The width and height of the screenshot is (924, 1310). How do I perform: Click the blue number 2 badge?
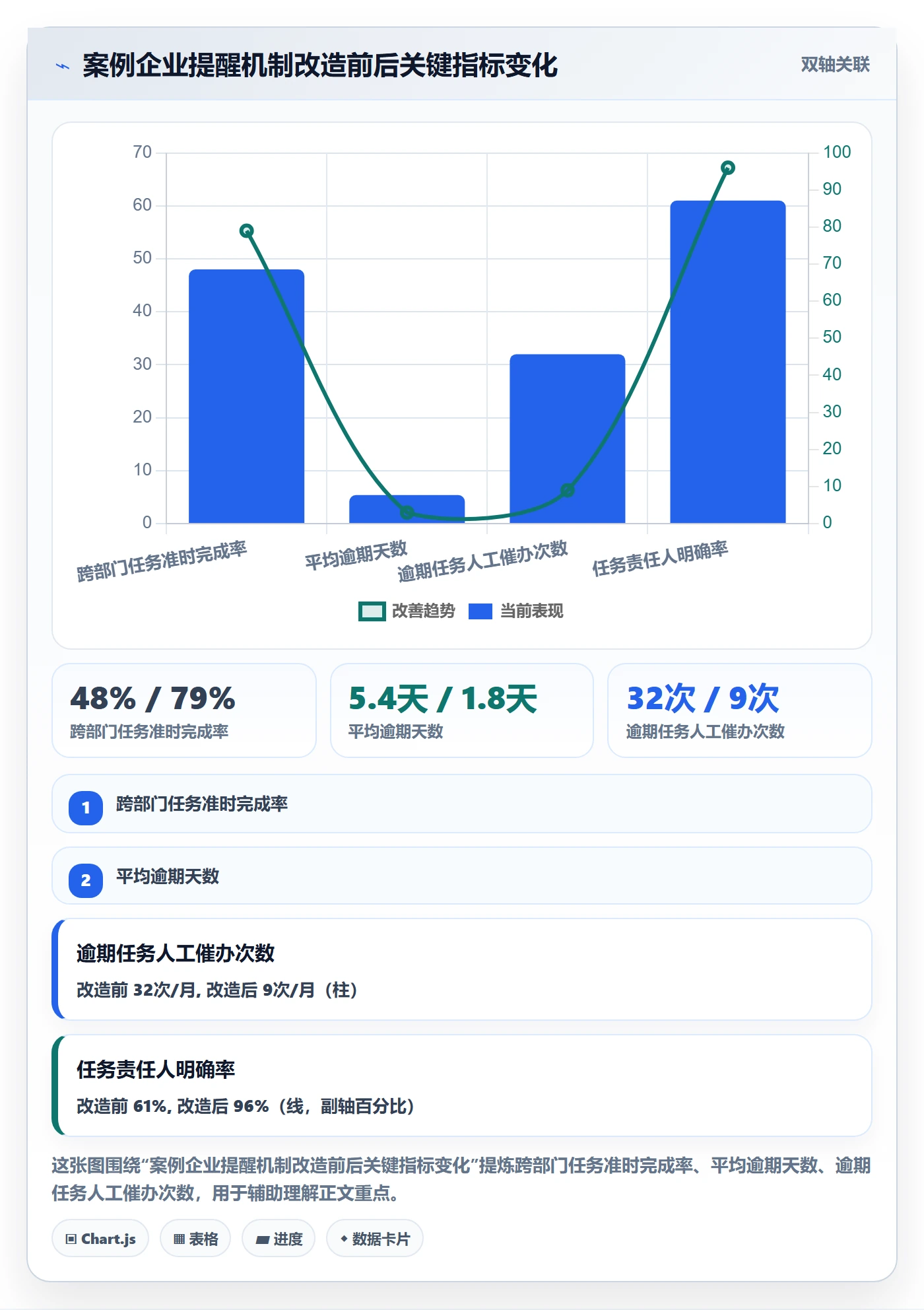tap(86, 880)
